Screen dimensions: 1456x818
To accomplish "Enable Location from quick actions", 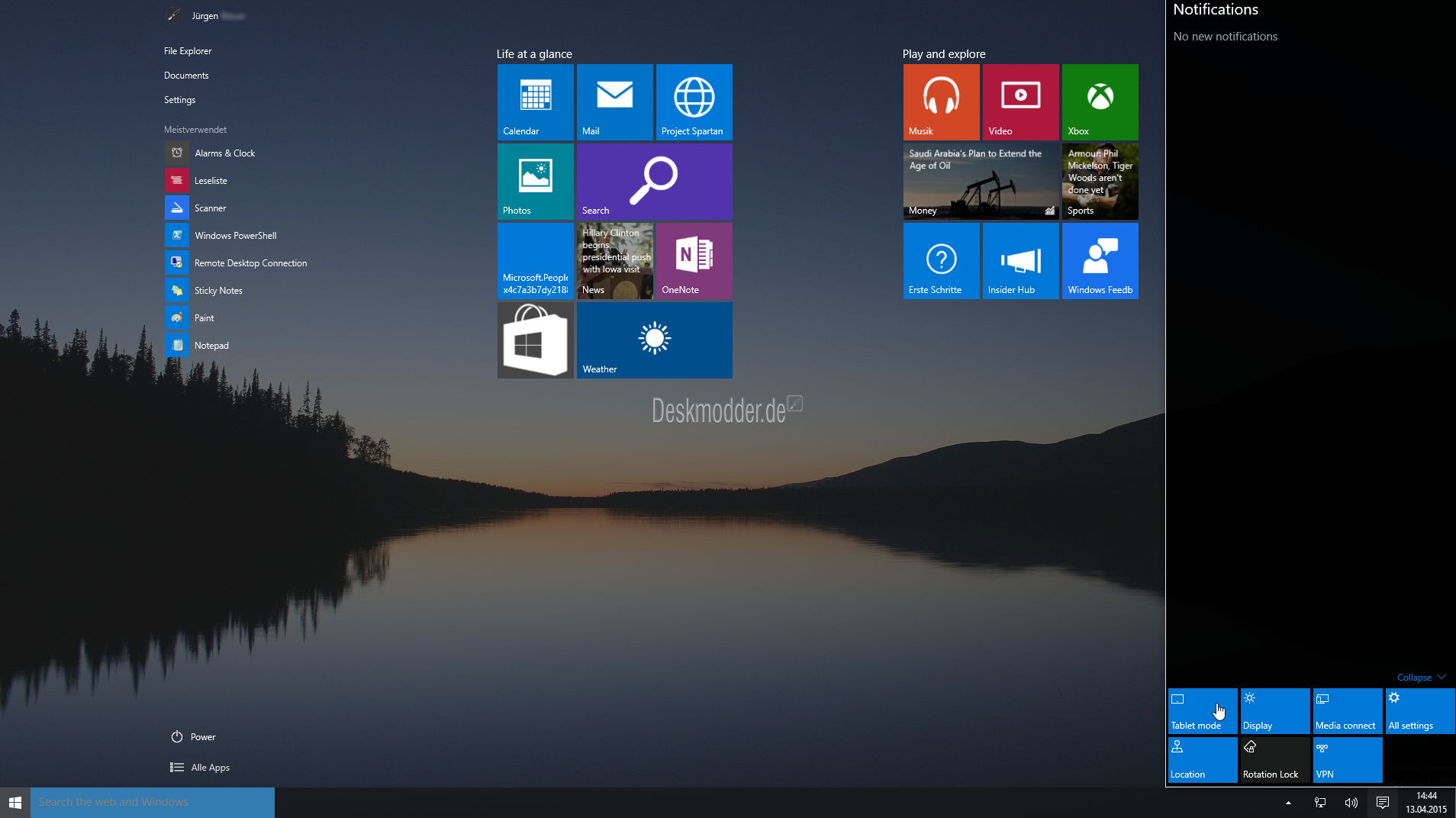I will [1201, 760].
